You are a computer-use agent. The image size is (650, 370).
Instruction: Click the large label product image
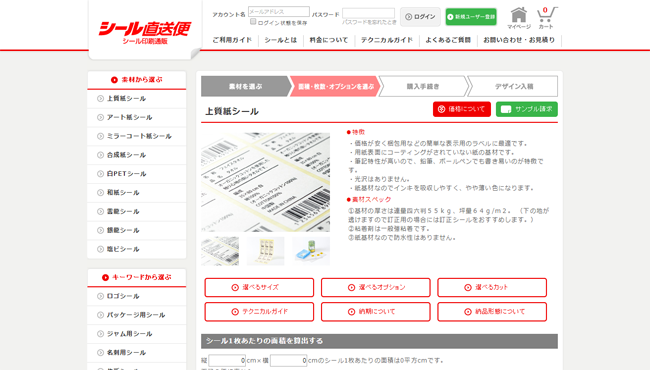[266, 182]
